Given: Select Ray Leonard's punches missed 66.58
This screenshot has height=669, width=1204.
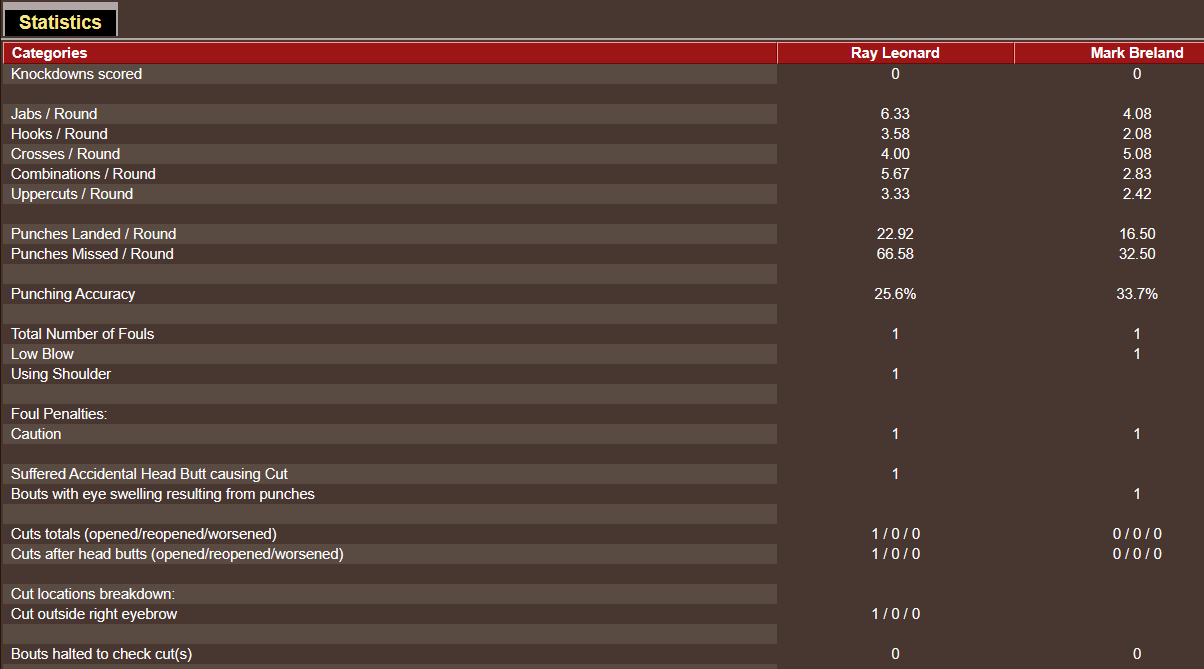Looking at the screenshot, I should tap(895, 254).
